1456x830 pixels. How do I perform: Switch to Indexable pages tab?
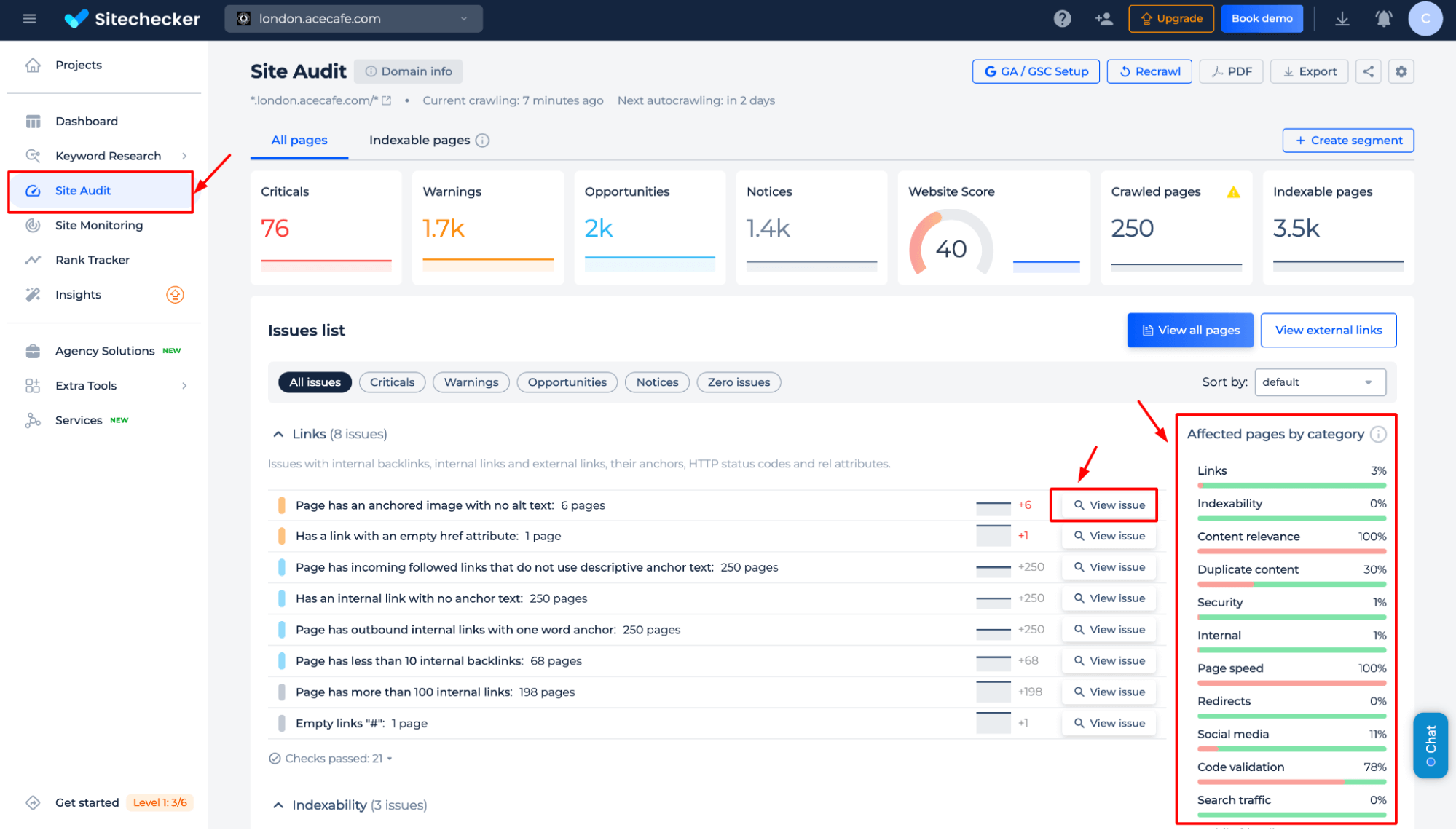click(420, 140)
